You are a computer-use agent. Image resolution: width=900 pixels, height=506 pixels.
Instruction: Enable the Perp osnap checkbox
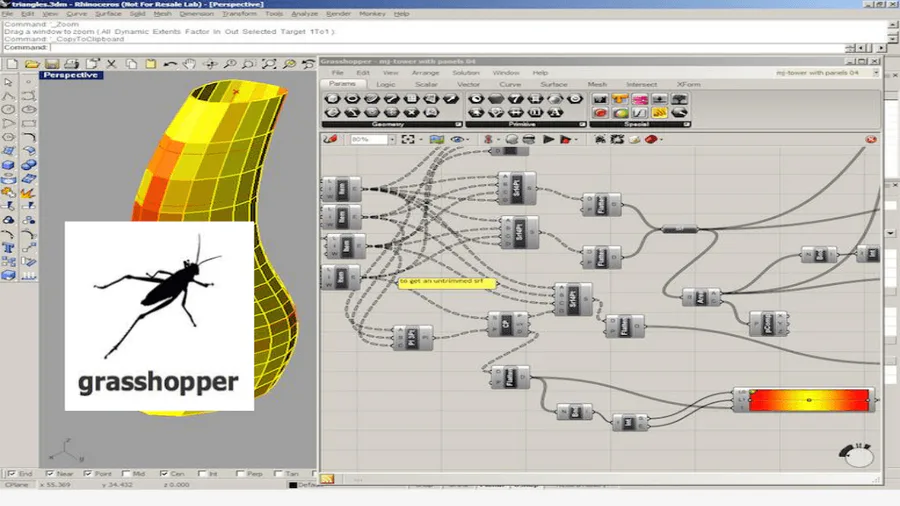pyautogui.click(x=240, y=474)
